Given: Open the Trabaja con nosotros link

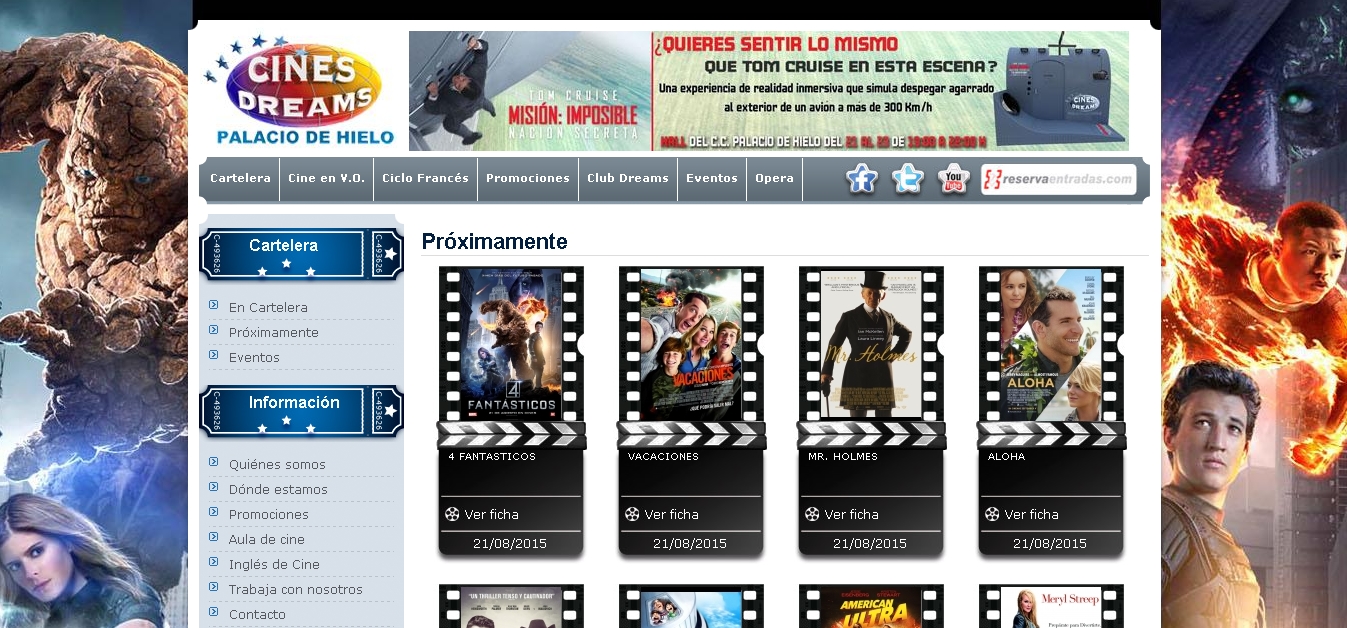Looking at the screenshot, I should click(296, 589).
